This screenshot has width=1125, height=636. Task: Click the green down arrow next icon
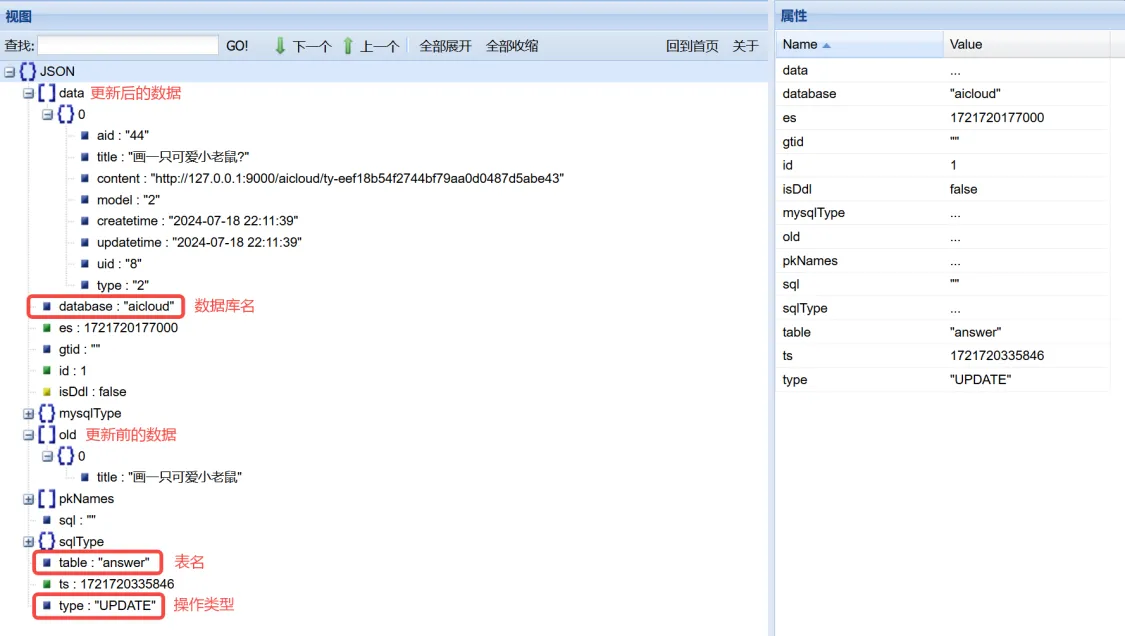[x=280, y=46]
